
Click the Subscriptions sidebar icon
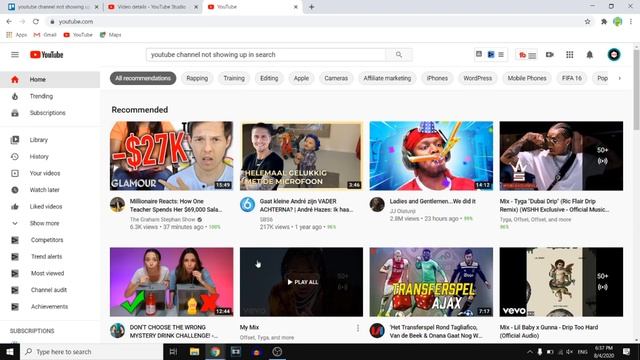tap(15, 113)
